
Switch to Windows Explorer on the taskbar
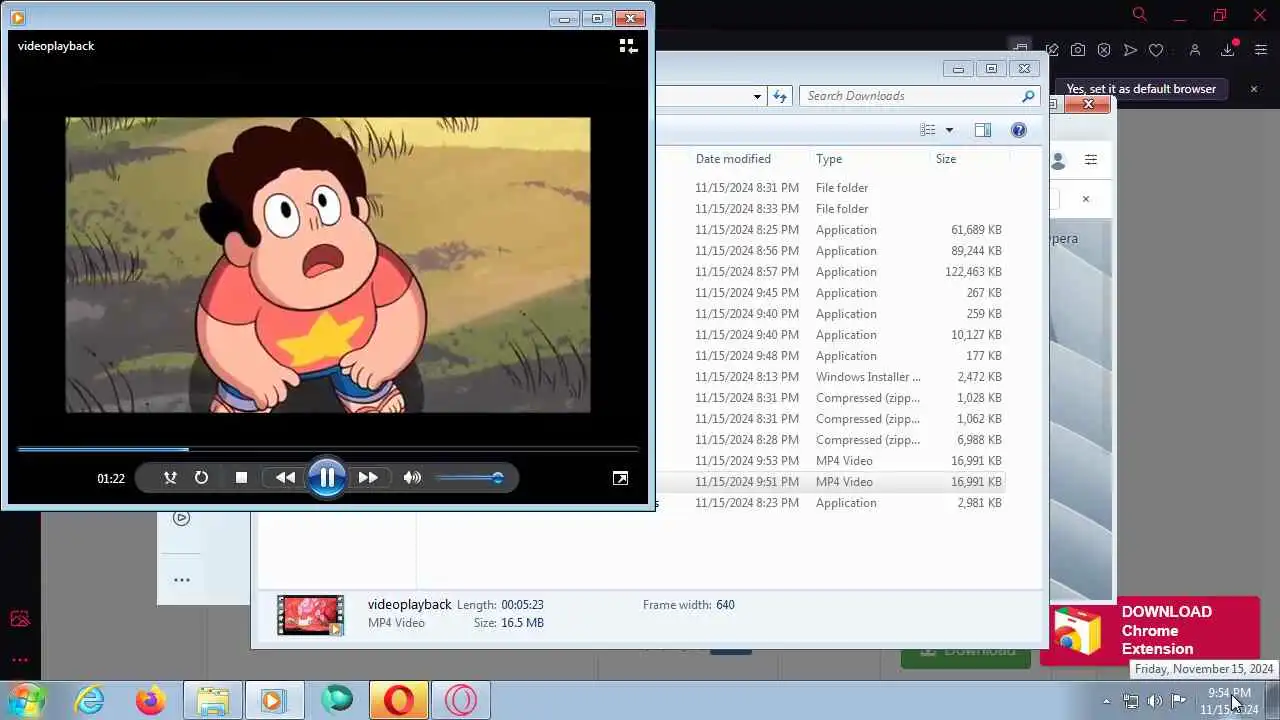pyautogui.click(x=213, y=700)
